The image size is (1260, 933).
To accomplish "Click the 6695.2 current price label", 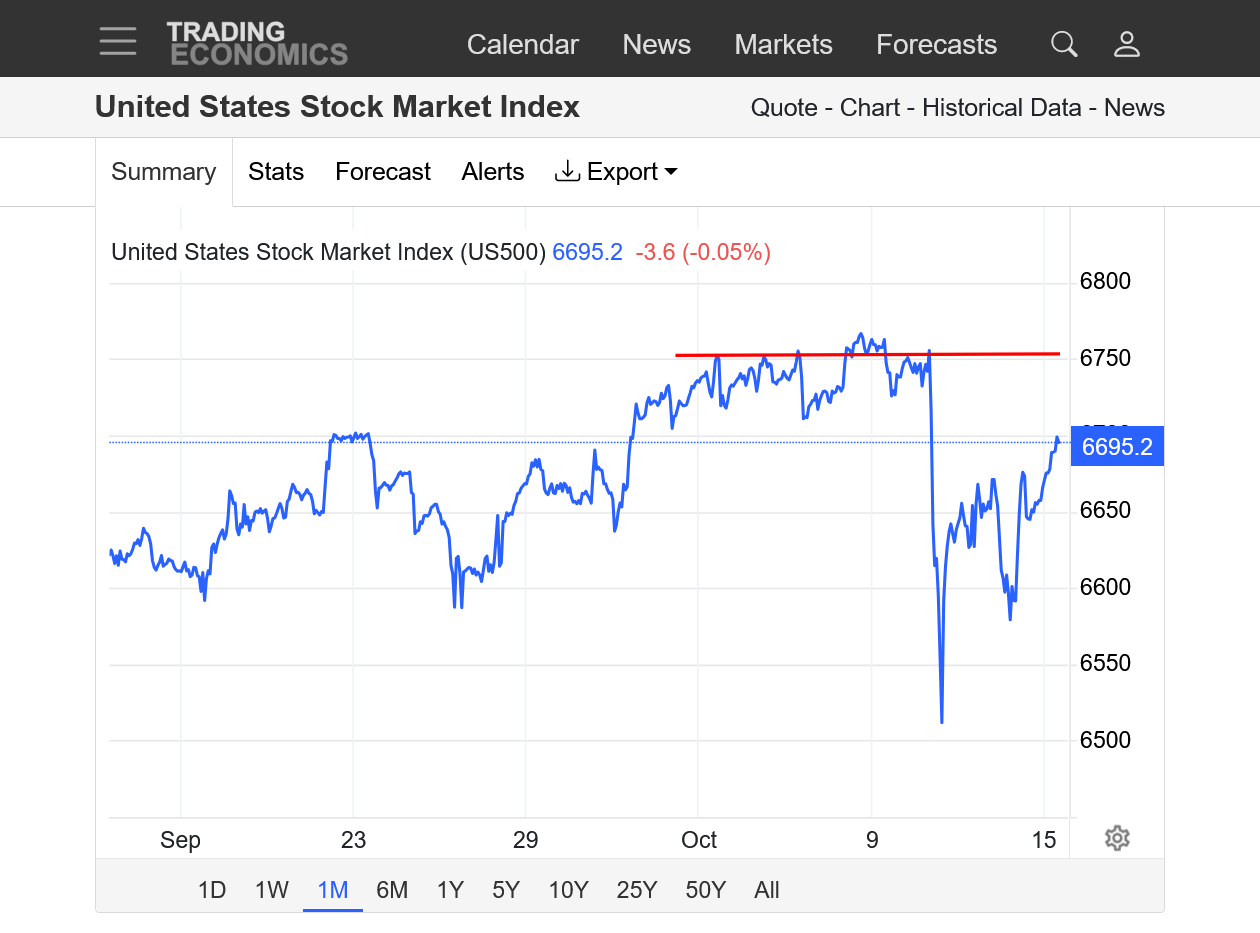I will [1117, 447].
